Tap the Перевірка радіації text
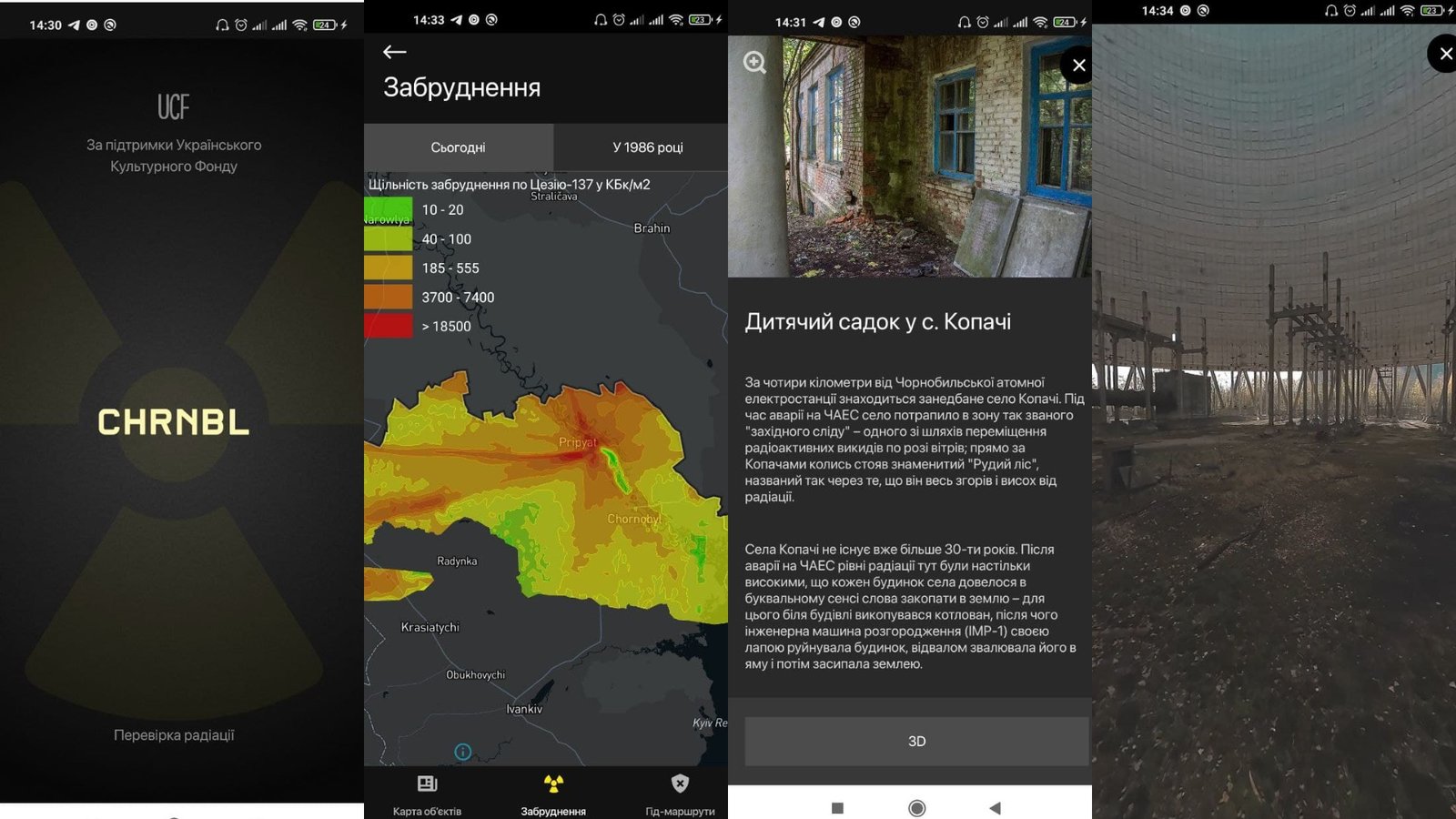 (174, 735)
